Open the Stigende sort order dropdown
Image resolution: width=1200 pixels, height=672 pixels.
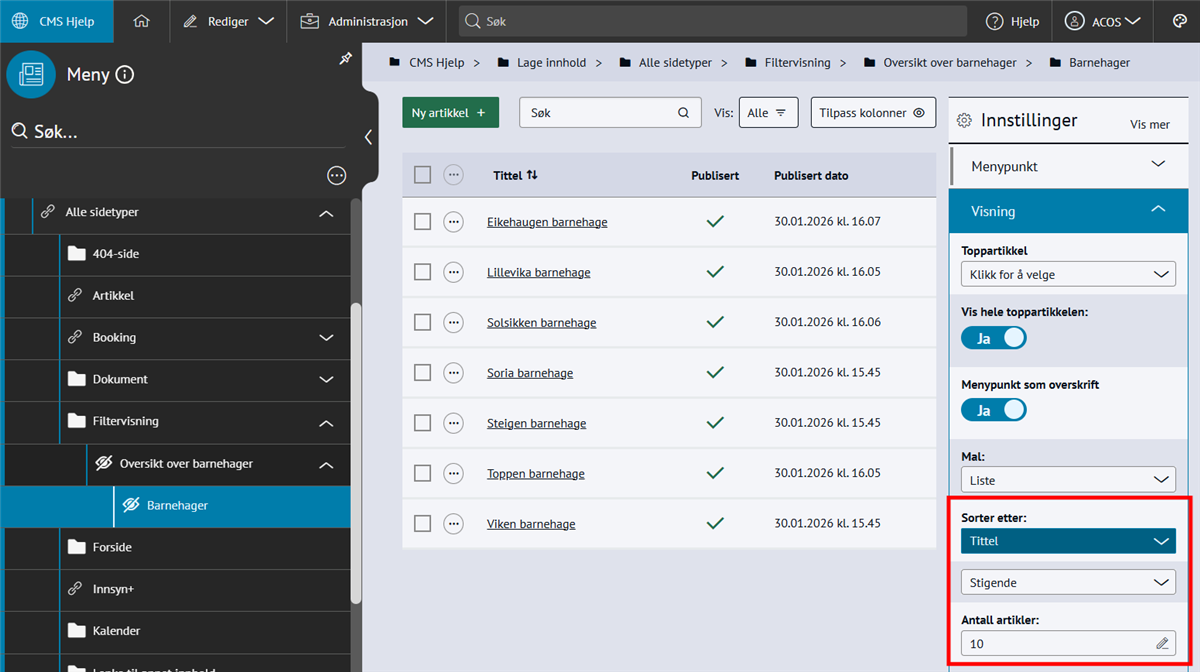pyautogui.click(x=1067, y=582)
